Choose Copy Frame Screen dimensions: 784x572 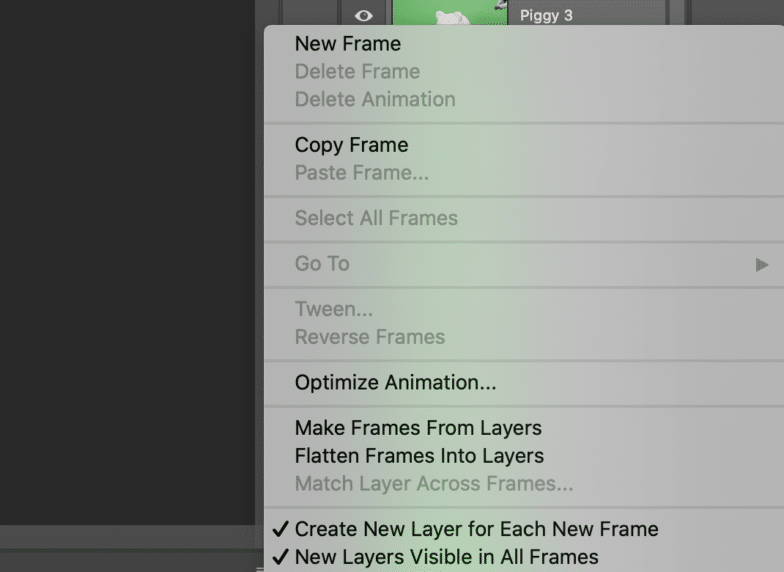pyautogui.click(x=352, y=146)
